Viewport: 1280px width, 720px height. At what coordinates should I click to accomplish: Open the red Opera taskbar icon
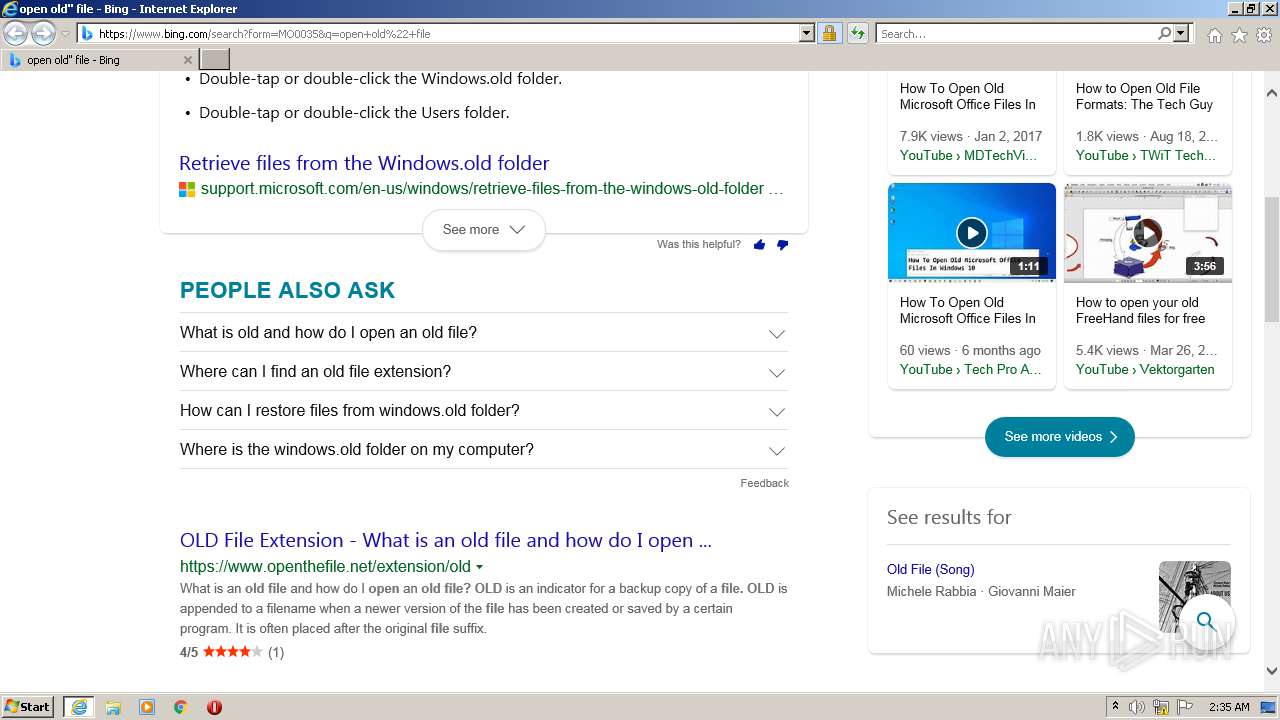point(214,707)
